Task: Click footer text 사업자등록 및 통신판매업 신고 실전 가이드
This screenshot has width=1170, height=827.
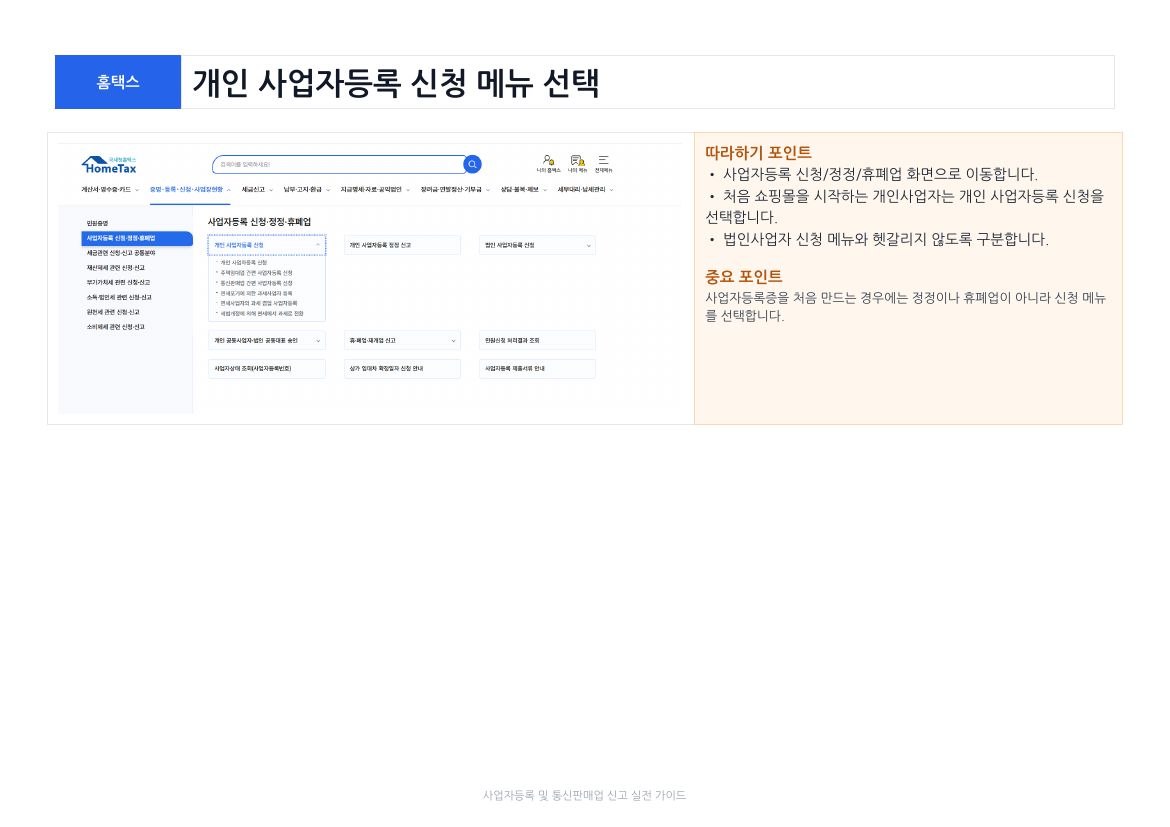Action: tap(584, 796)
